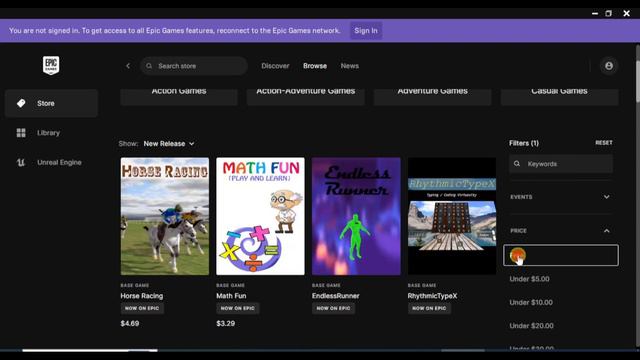
Task: Open the RhythmicTypeX game thumbnail
Action: click(452, 216)
